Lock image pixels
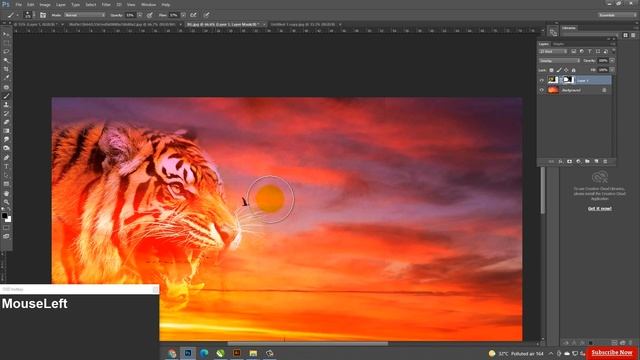 559,70
